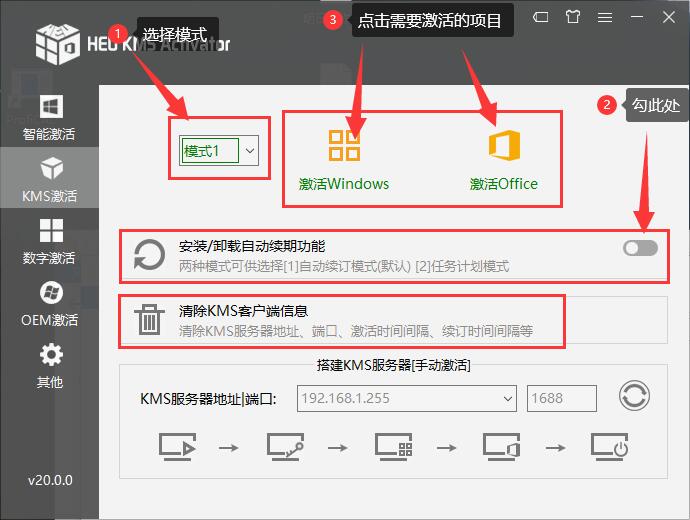Click the 搭建KMS服务器[手动激活] heading text
This screenshot has height=520, width=690.
point(393,365)
